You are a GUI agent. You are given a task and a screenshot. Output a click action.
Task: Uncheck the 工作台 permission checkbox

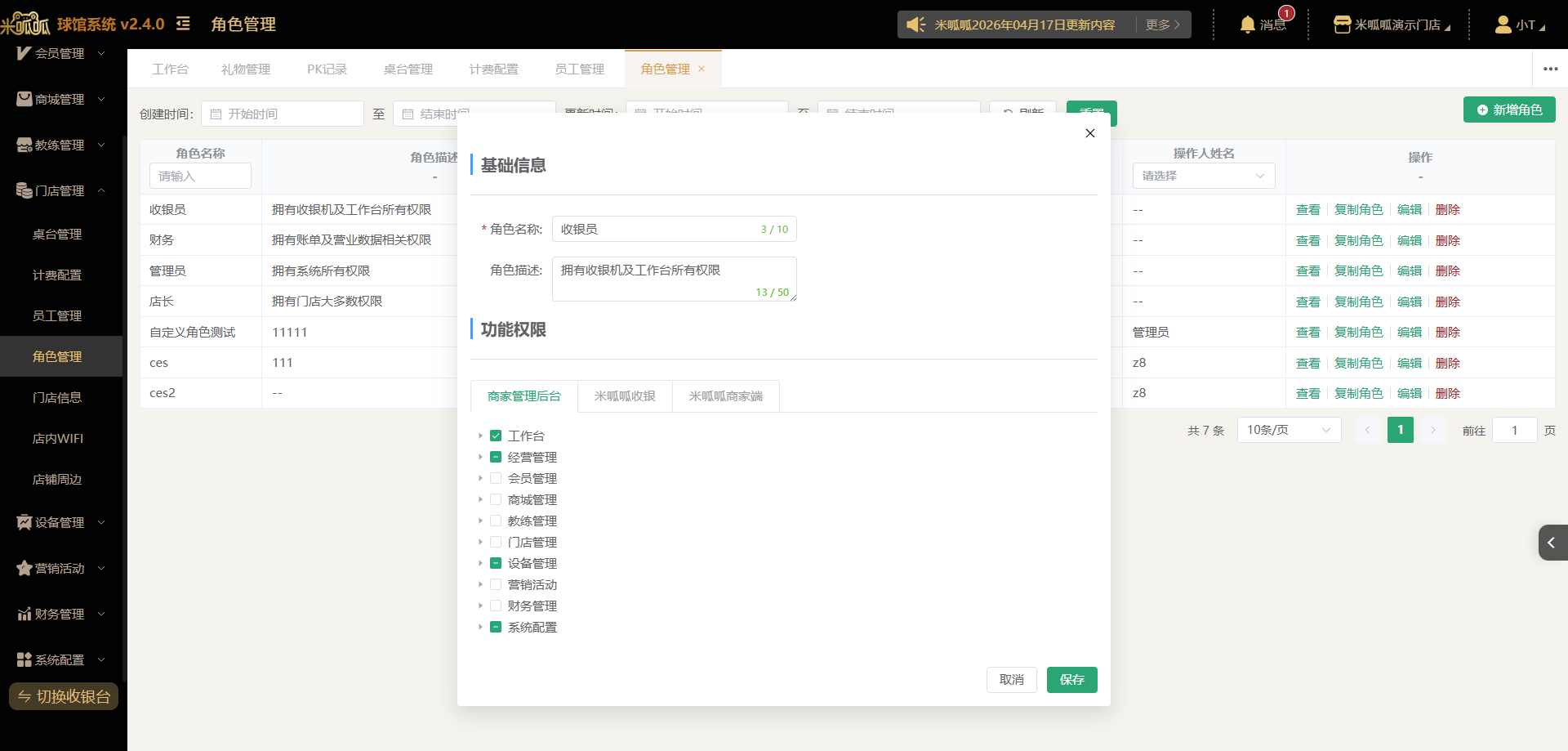tap(496, 436)
